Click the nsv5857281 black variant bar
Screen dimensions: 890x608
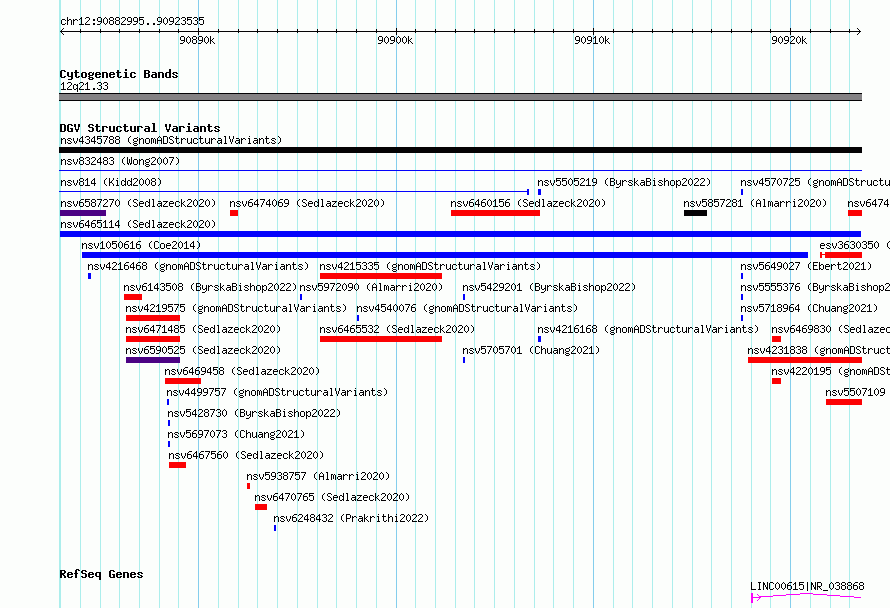tap(695, 213)
